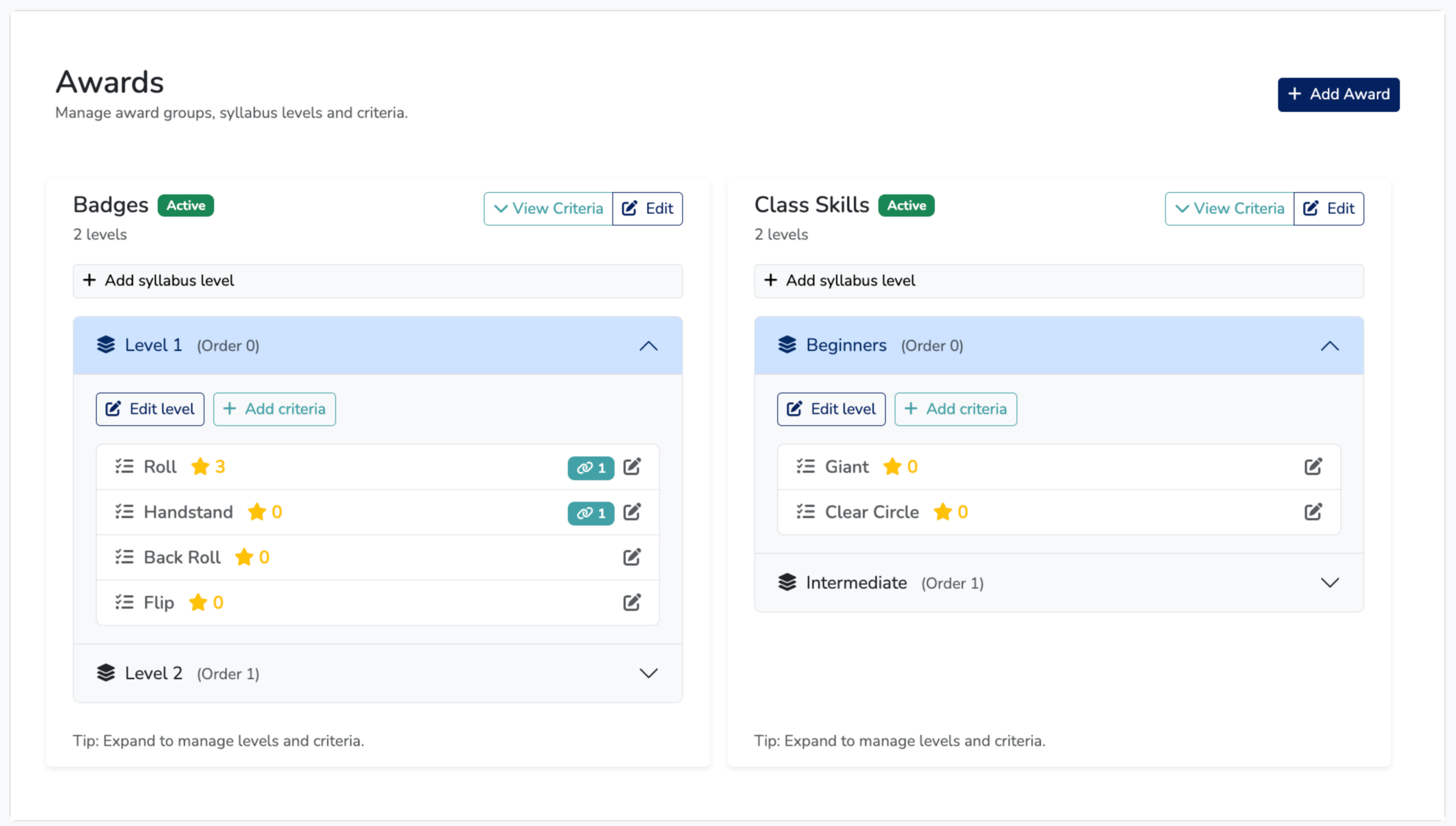Collapse the Level 1 section
1456x826 pixels.
pos(648,346)
